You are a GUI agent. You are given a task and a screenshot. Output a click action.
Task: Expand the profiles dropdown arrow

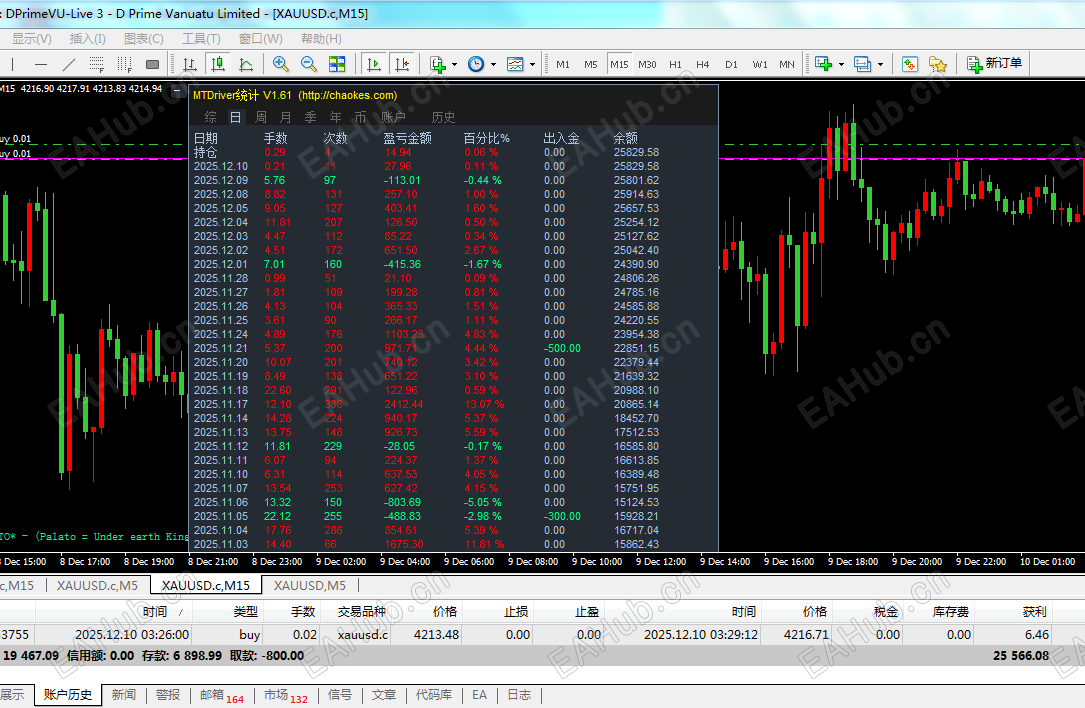pos(880,64)
